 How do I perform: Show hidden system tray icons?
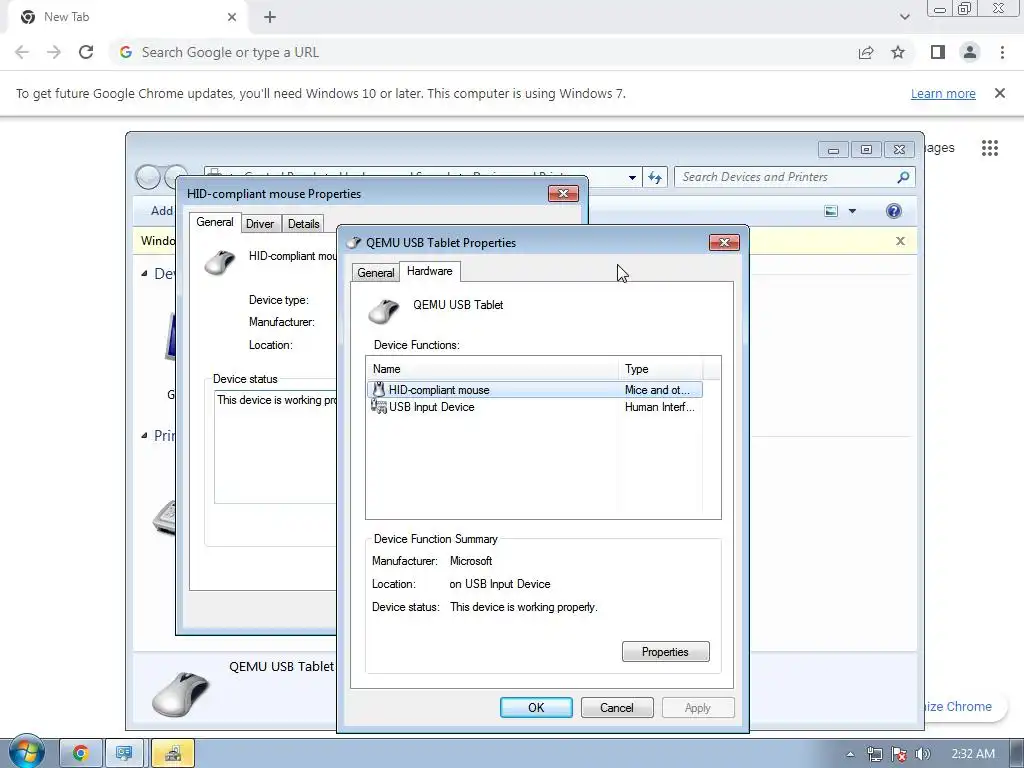click(850, 754)
